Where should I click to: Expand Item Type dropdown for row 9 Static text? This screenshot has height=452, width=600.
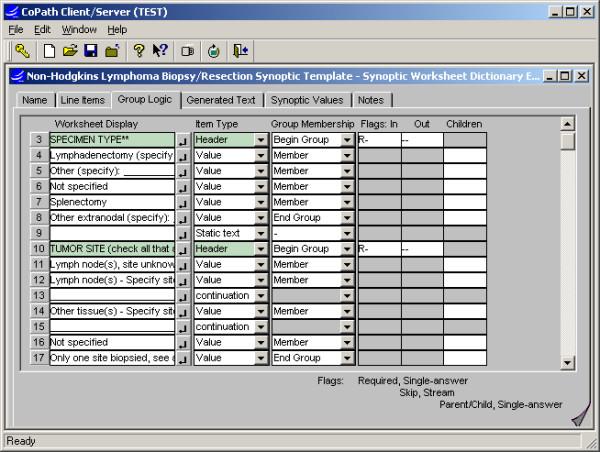[261, 234]
